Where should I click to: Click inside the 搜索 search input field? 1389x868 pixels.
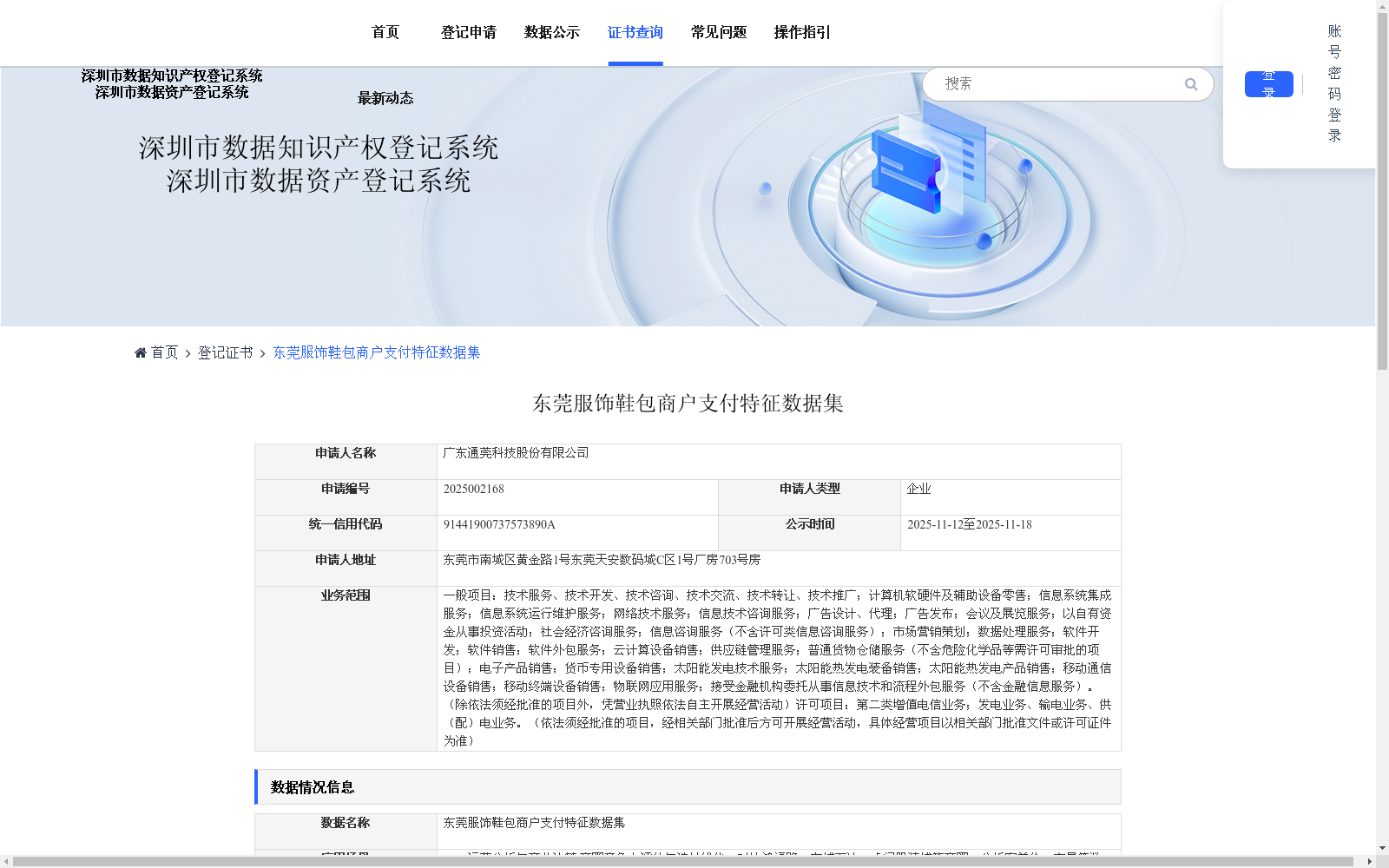pos(1042,83)
